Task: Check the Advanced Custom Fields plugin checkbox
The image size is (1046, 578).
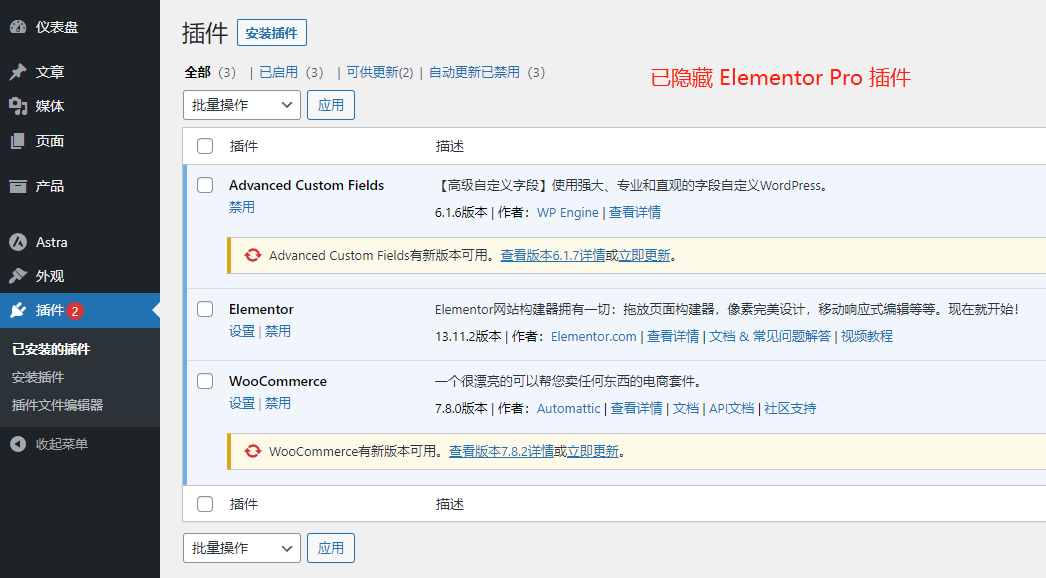Action: 205,185
